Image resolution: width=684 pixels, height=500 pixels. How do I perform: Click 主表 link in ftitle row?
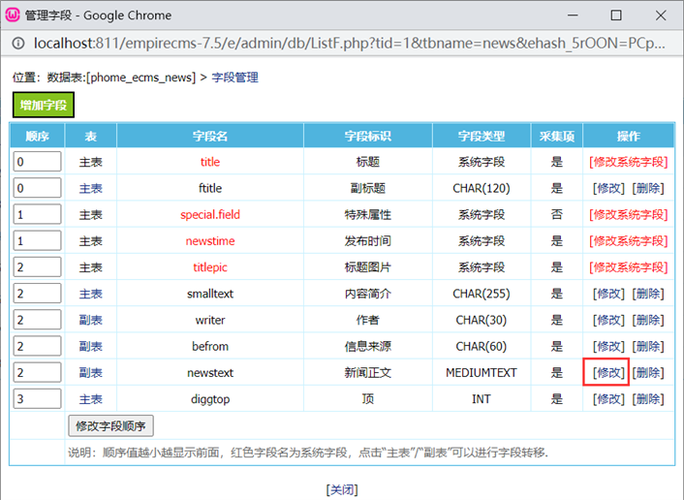click(91, 188)
